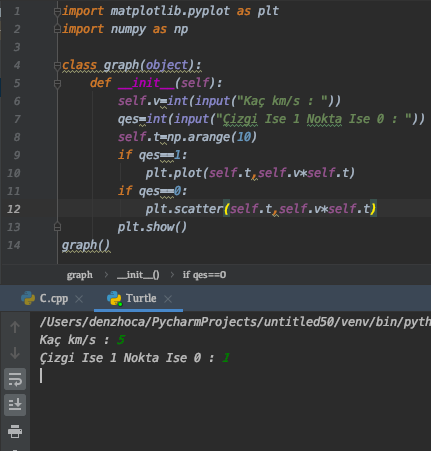Click the Python icon on C.cpp tab
This screenshot has height=451, width=431.
point(28,298)
